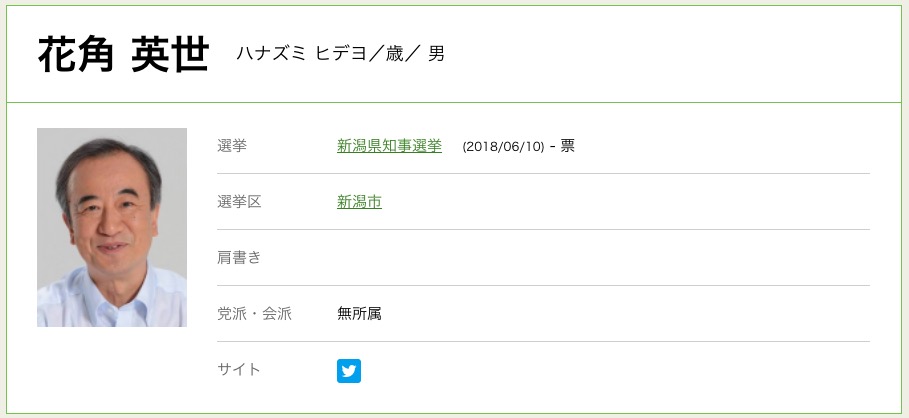Open the candidate's Twitter profile icon

pyautogui.click(x=348, y=371)
